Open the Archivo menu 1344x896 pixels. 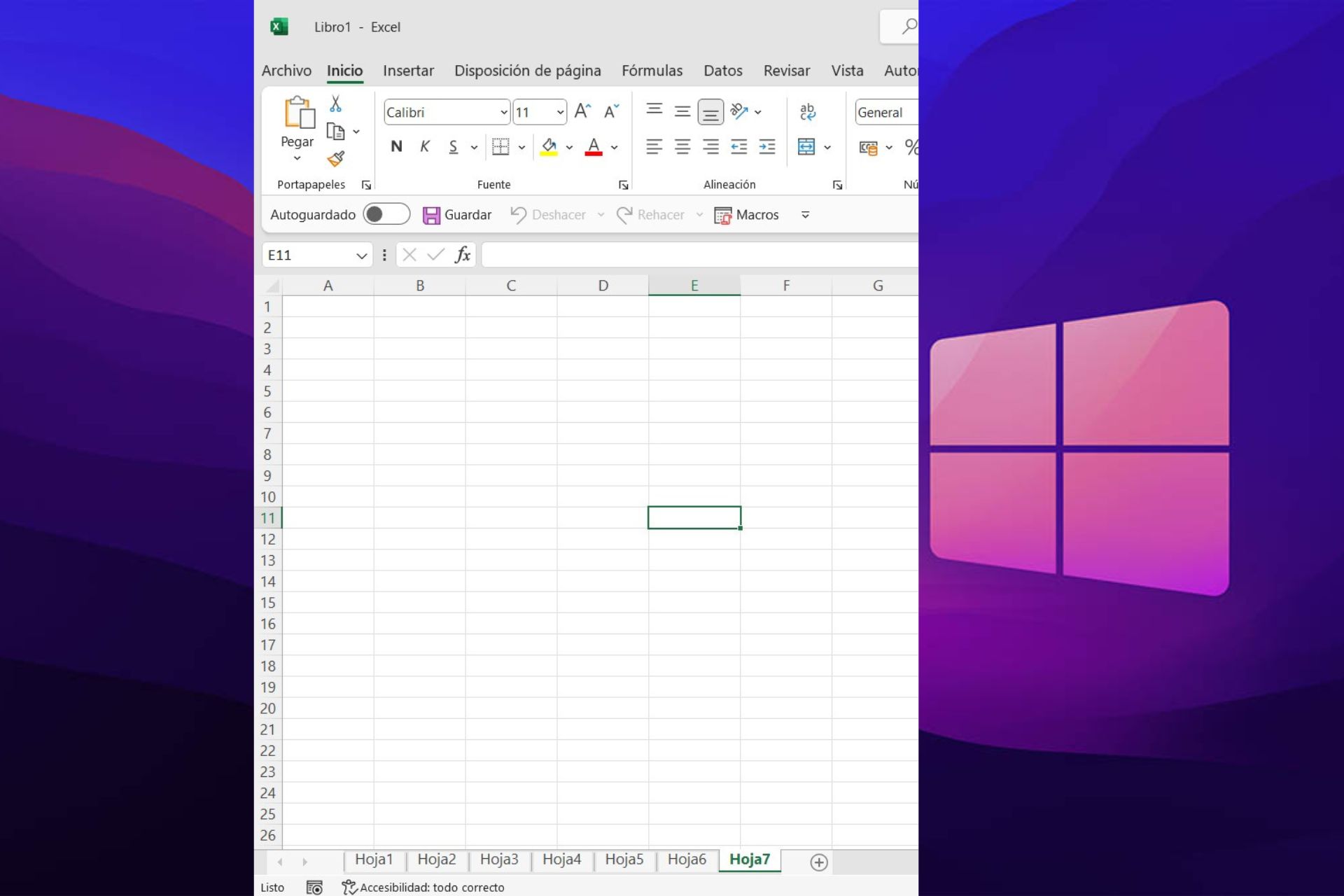point(286,71)
